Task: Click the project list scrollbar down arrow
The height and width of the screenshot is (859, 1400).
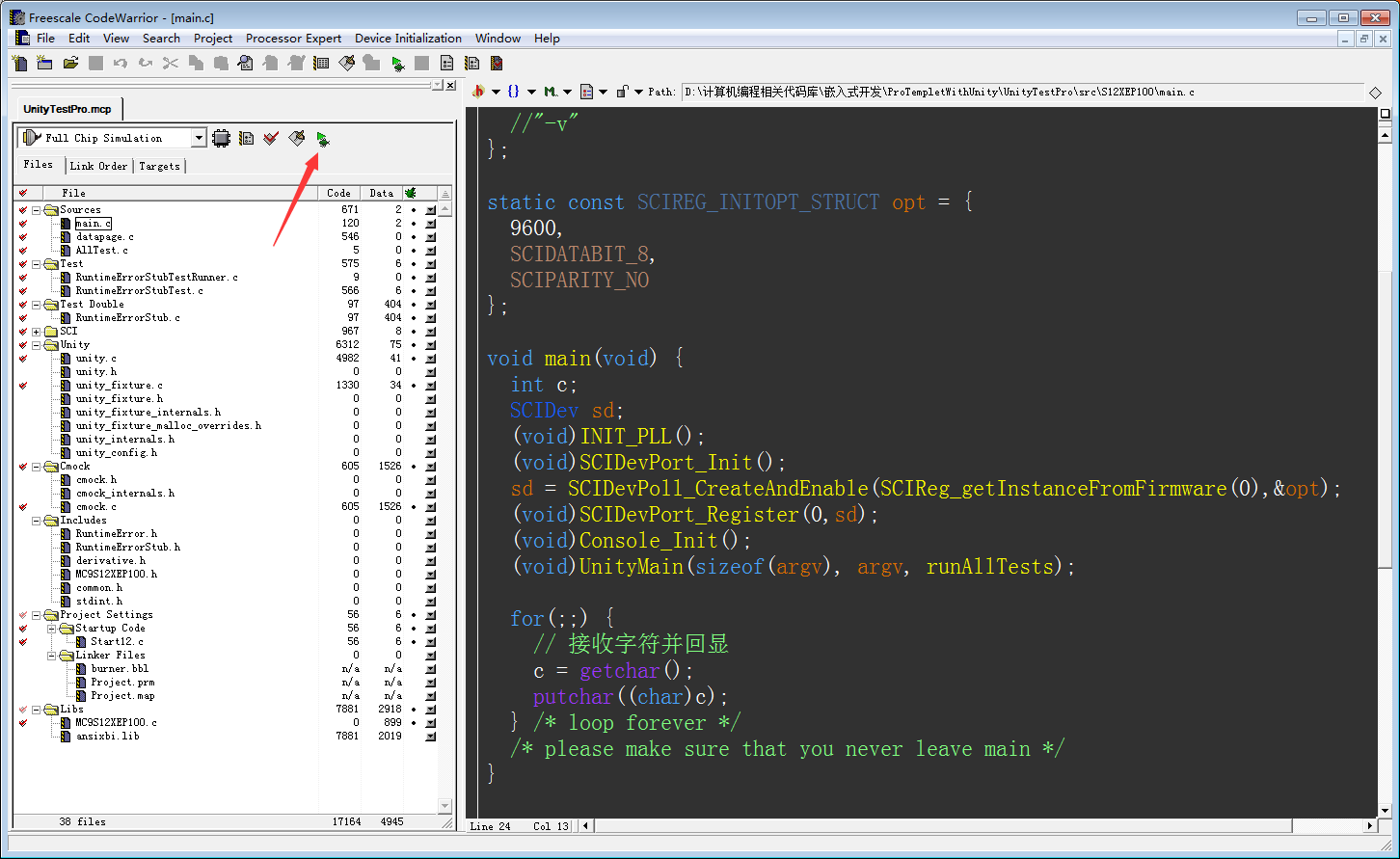Action: click(x=444, y=805)
